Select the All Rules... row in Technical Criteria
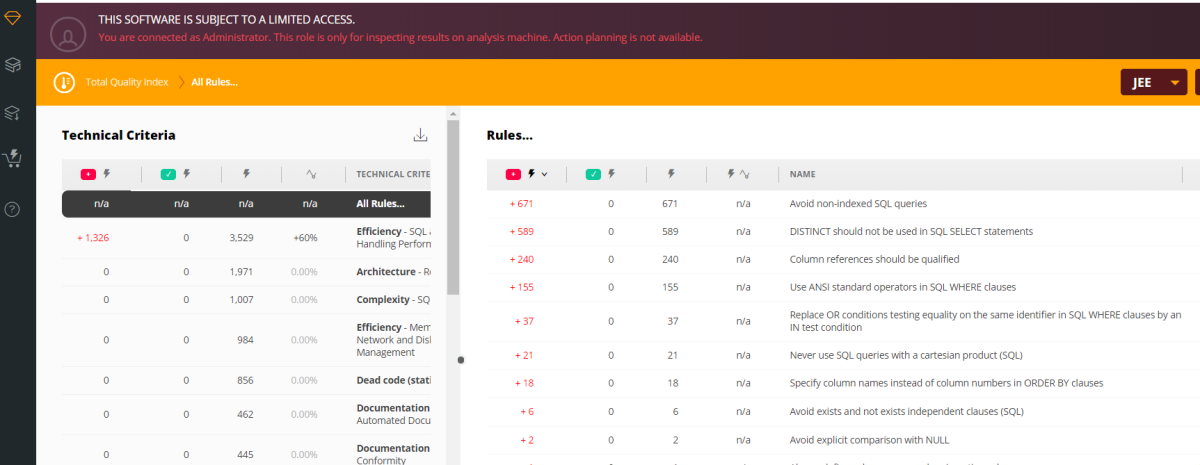The width and height of the screenshot is (1200, 465). tap(380, 204)
